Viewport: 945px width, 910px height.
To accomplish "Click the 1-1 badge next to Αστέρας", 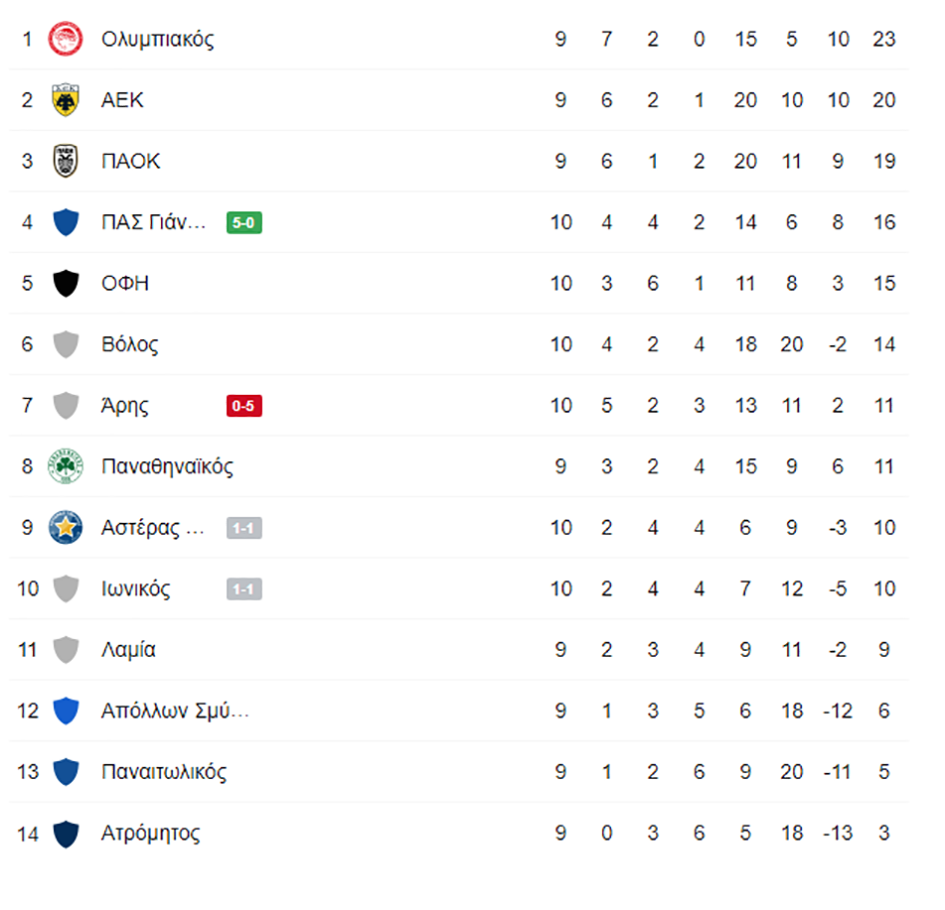I will pos(244,528).
